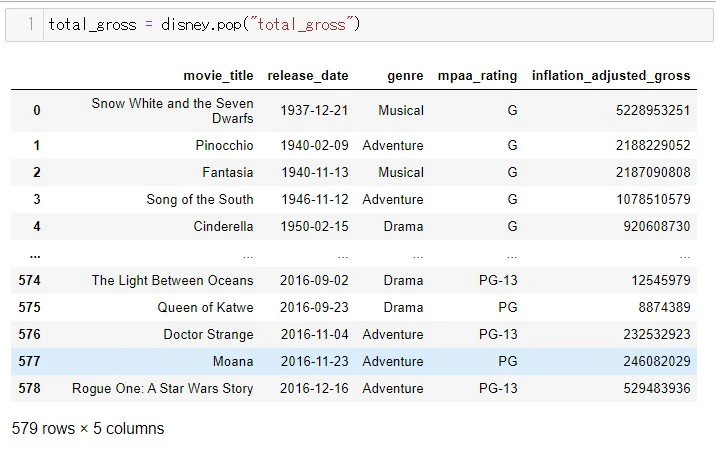Click row index 3
The image size is (716, 450).
pos(37,199)
